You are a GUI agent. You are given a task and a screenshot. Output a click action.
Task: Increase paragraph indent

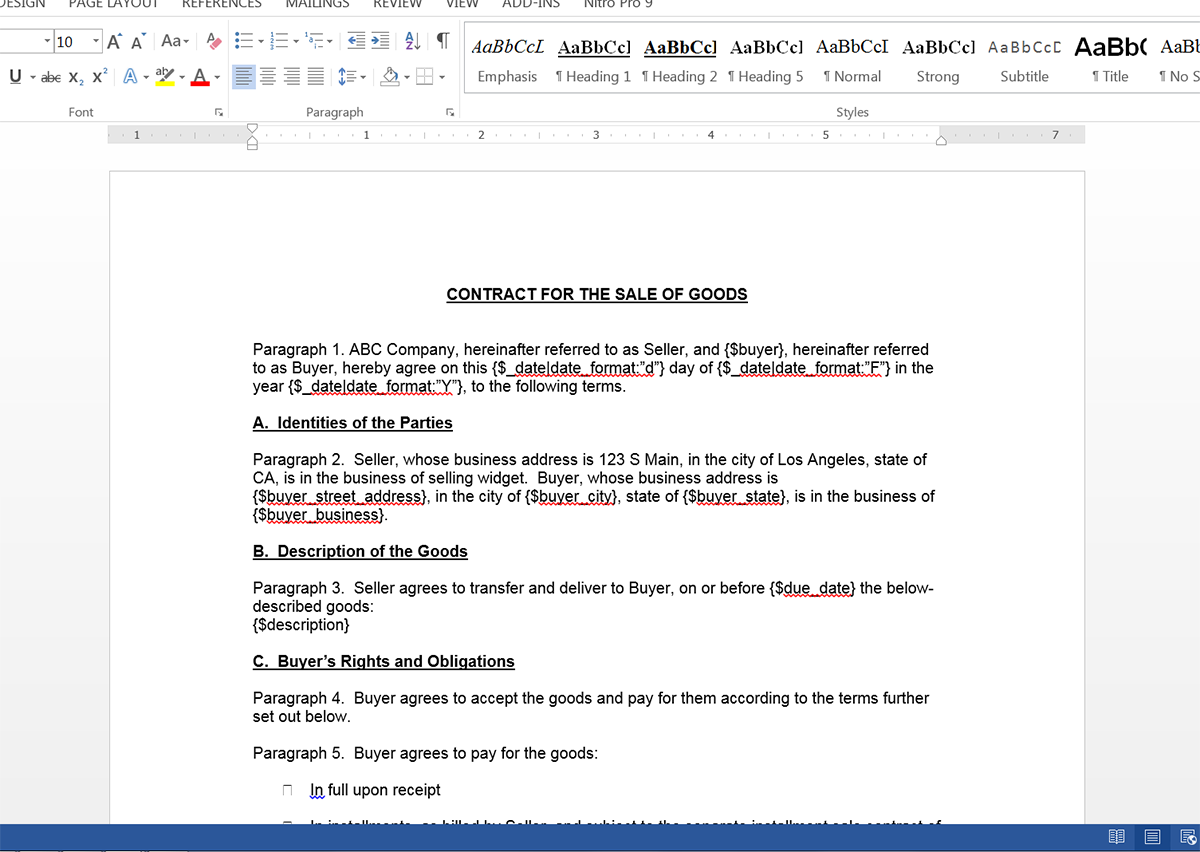click(381, 41)
